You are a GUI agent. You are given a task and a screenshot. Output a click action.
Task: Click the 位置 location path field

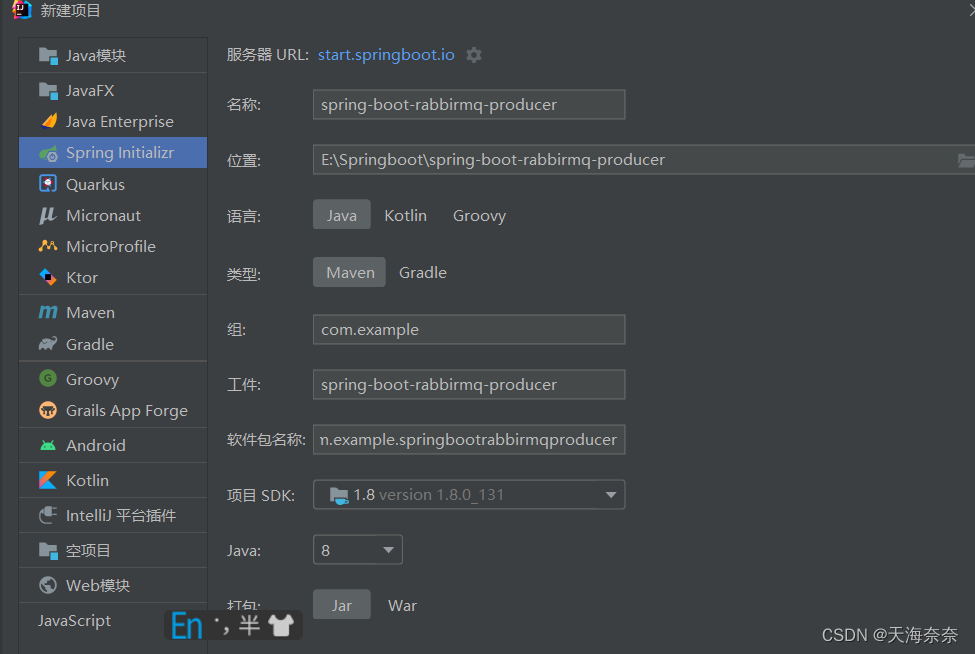pos(644,160)
